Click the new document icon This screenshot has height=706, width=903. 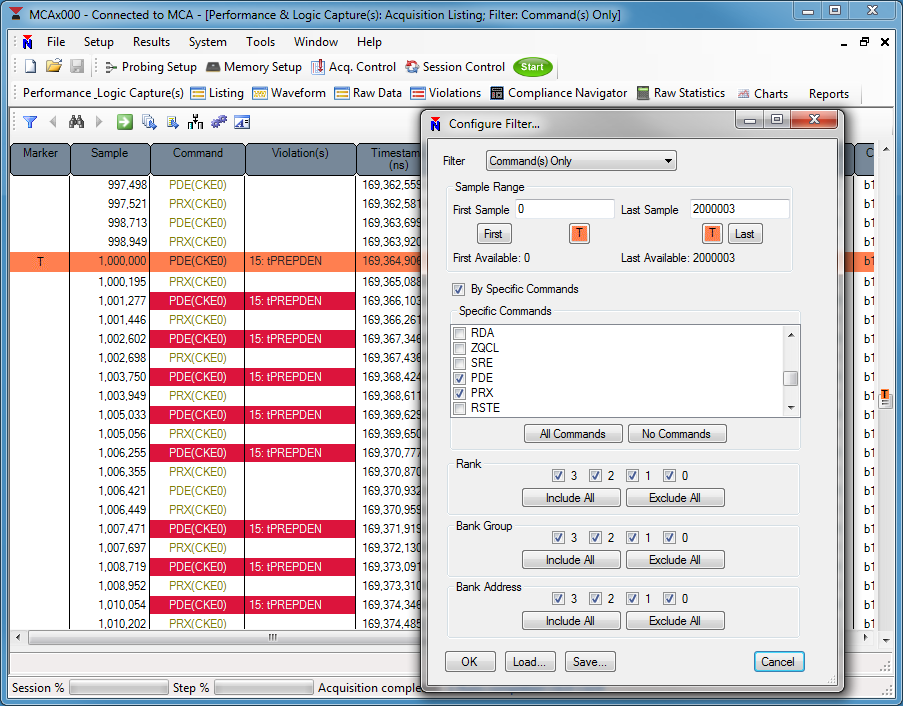tap(30, 67)
